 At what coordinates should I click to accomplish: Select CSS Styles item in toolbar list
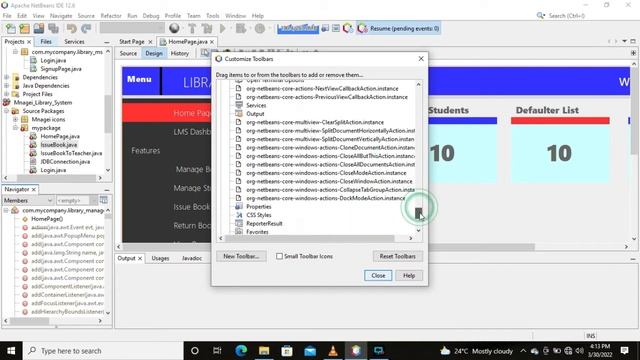[258, 215]
